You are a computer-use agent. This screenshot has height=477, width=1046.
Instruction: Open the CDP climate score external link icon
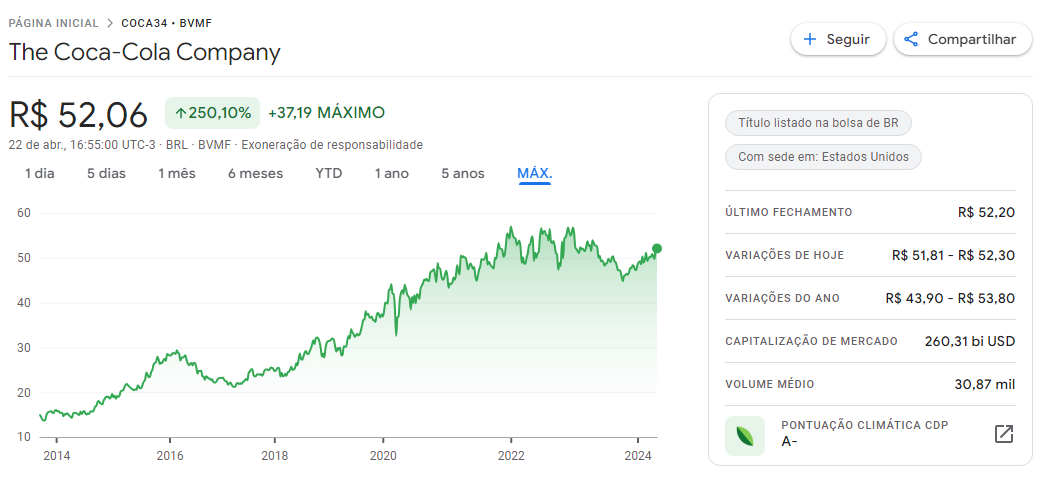click(x=1003, y=434)
